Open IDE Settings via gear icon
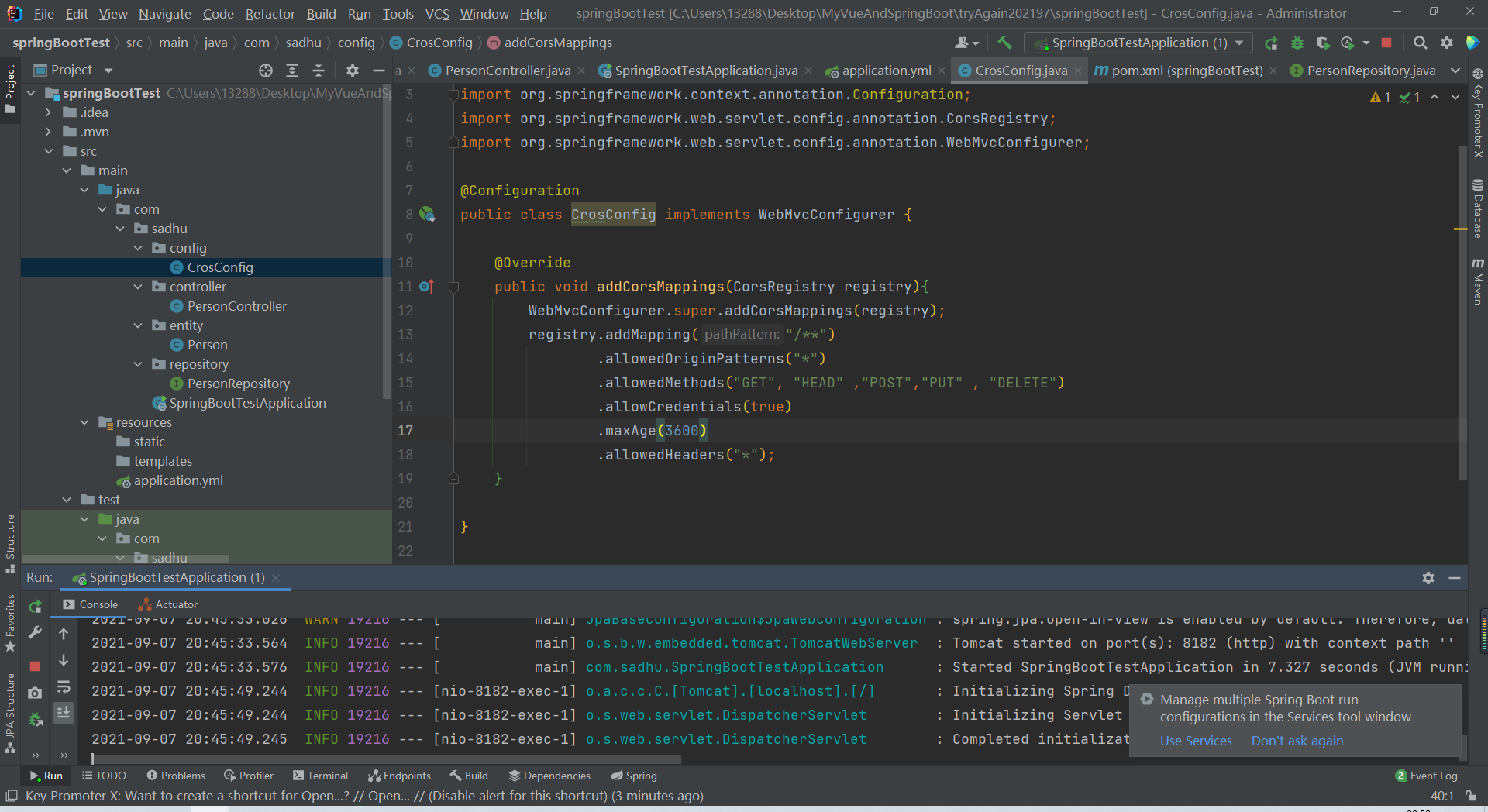1488x812 pixels. tap(1447, 43)
